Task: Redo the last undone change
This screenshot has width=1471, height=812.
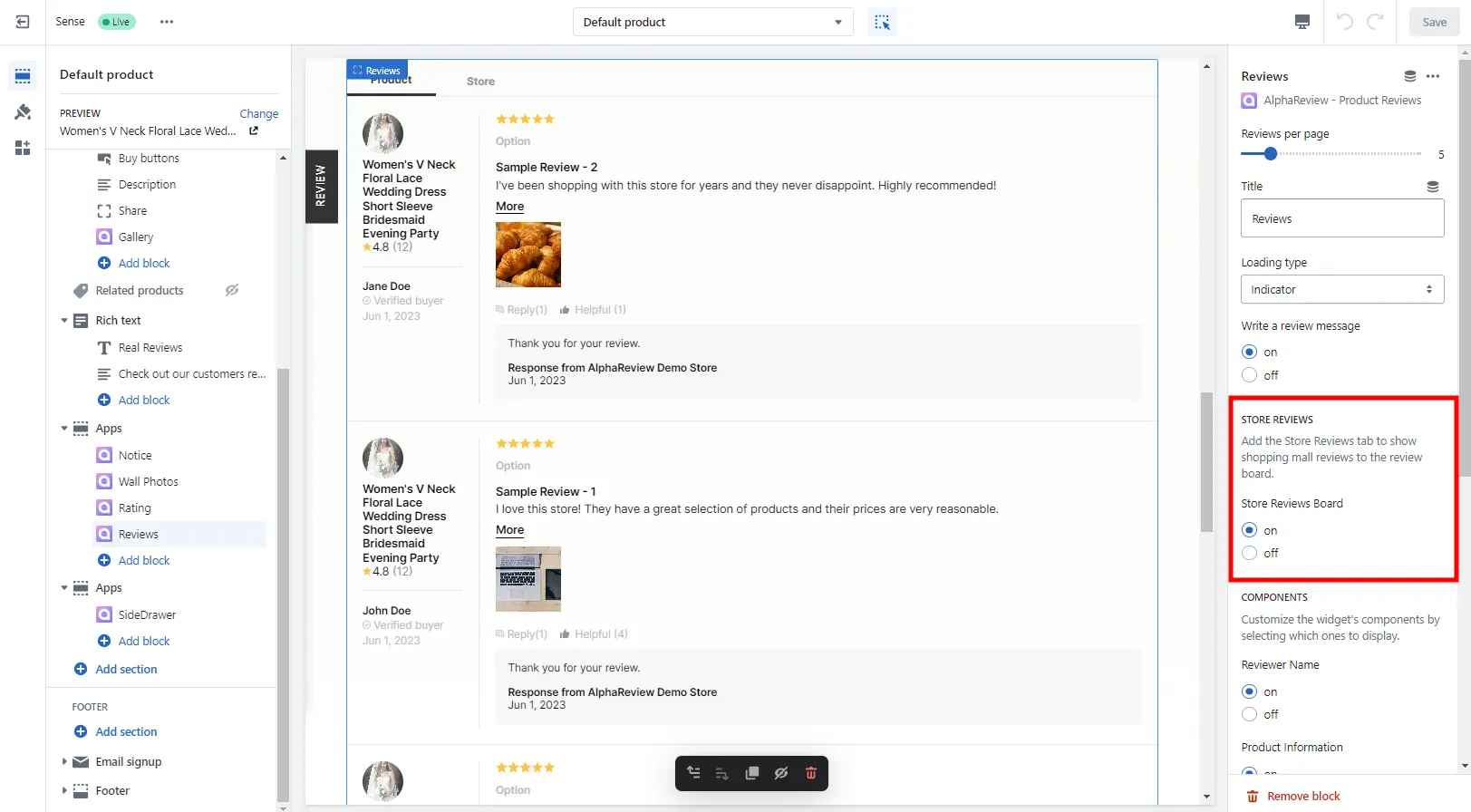Action: (x=1375, y=22)
